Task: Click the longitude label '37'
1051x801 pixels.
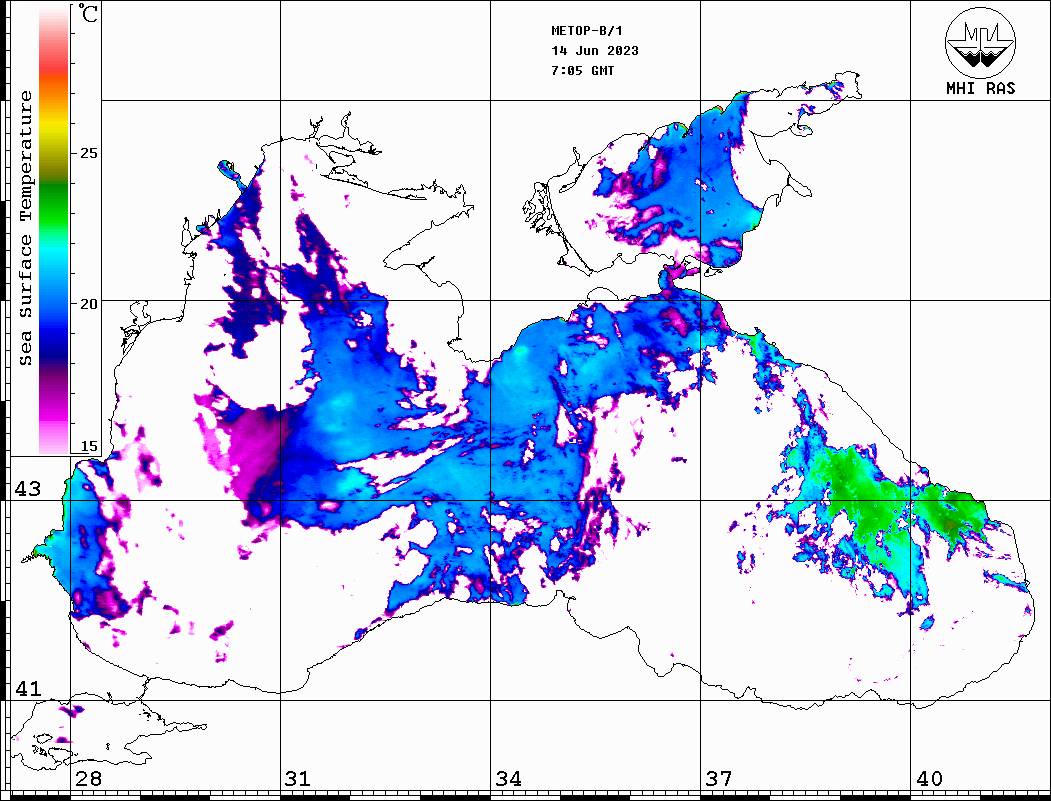Action: tap(719, 779)
